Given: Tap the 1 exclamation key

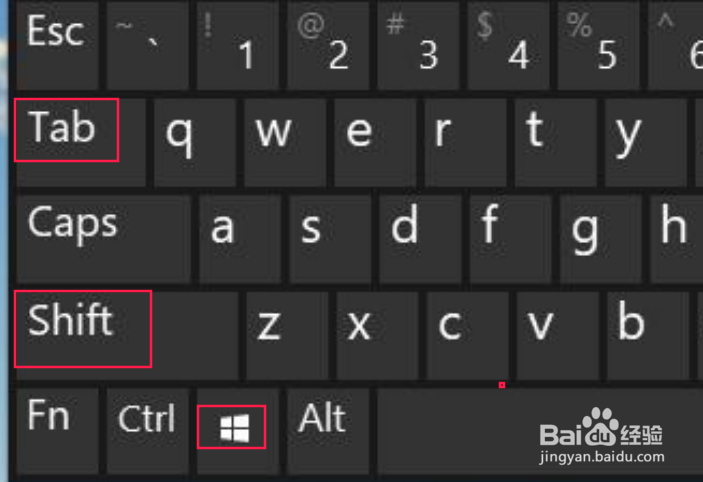Looking at the screenshot, I should [x=238, y=44].
